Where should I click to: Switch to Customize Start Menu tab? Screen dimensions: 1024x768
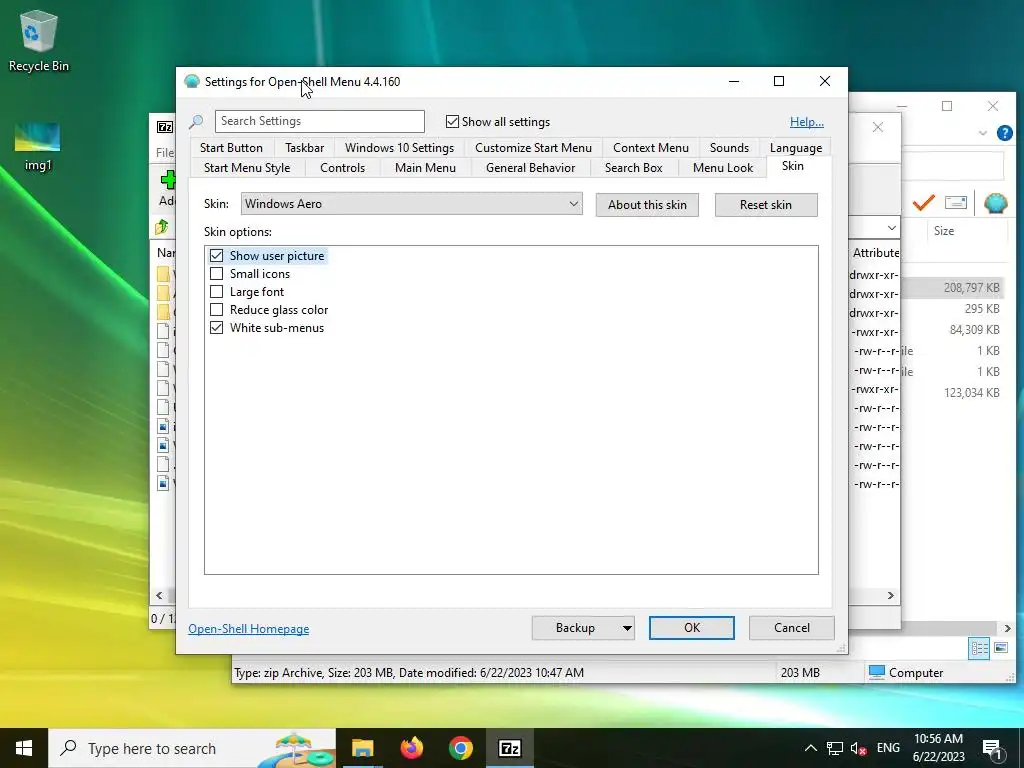click(x=533, y=148)
